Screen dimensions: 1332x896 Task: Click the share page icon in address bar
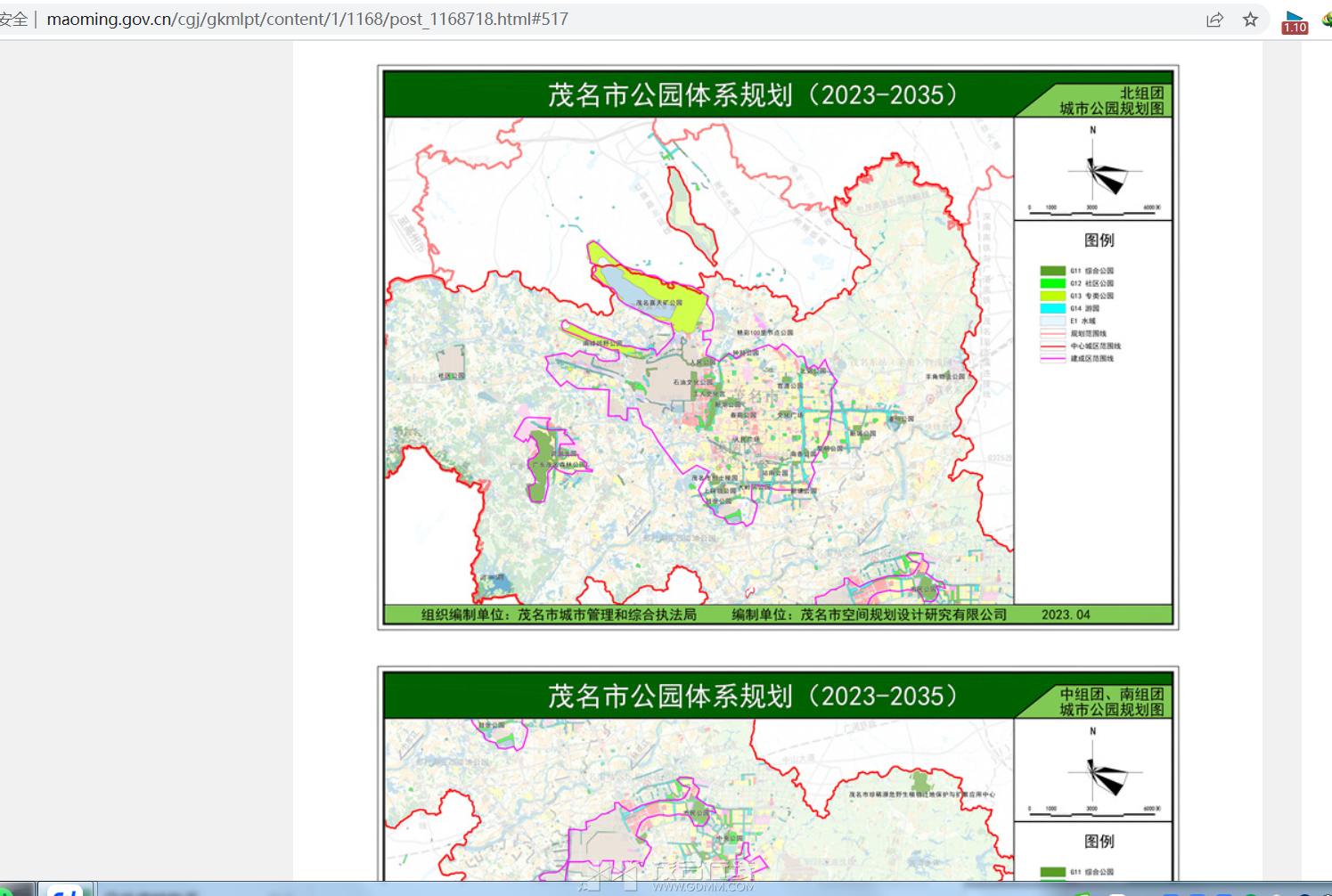tap(1214, 20)
